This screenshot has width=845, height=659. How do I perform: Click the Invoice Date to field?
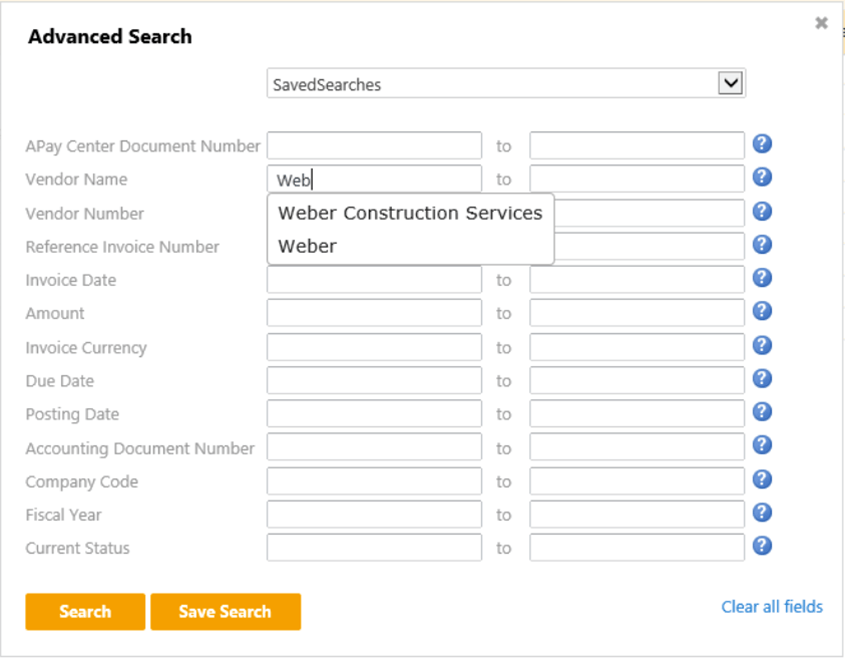[637, 280]
